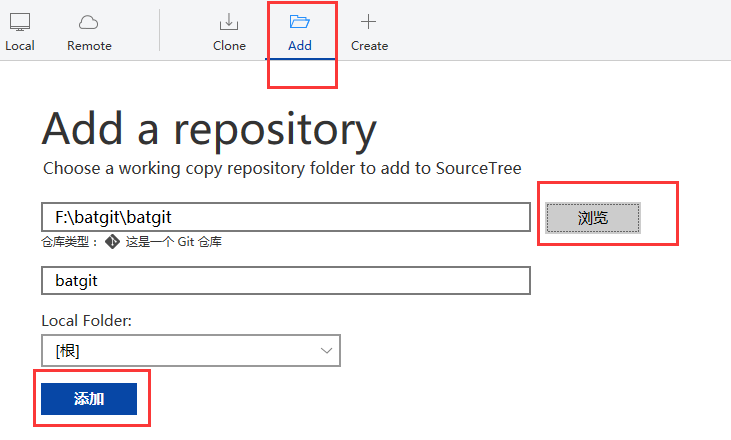
Task: Focus the repository path field F:\batgit\batgit
Action: (x=286, y=217)
